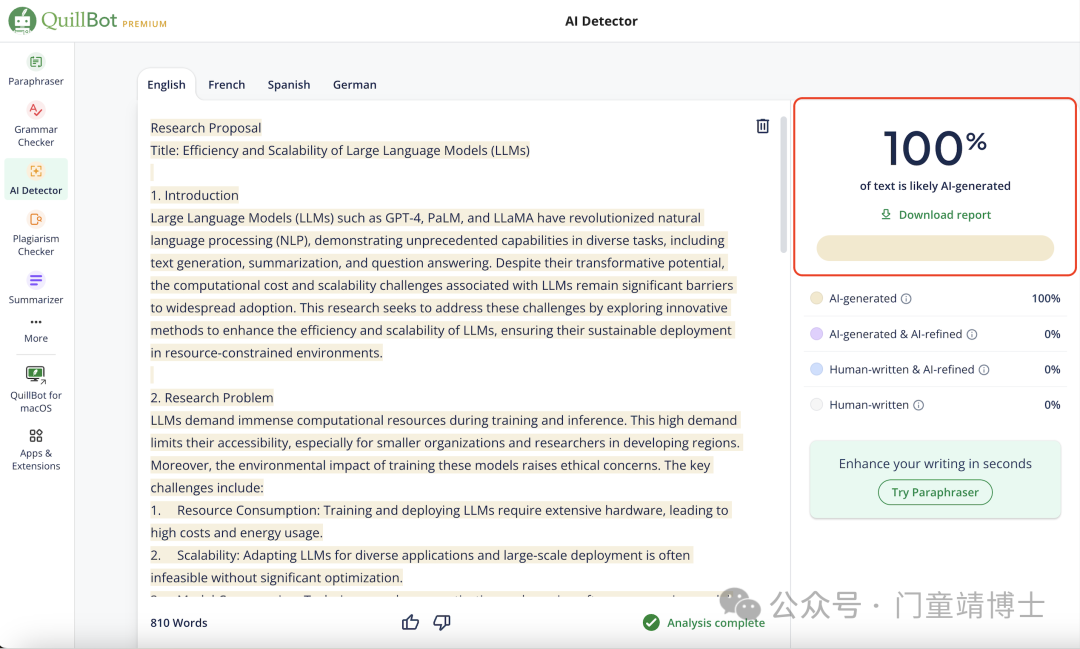Give thumbs down feedback
This screenshot has width=1080, height=649.
coord(442,622)
